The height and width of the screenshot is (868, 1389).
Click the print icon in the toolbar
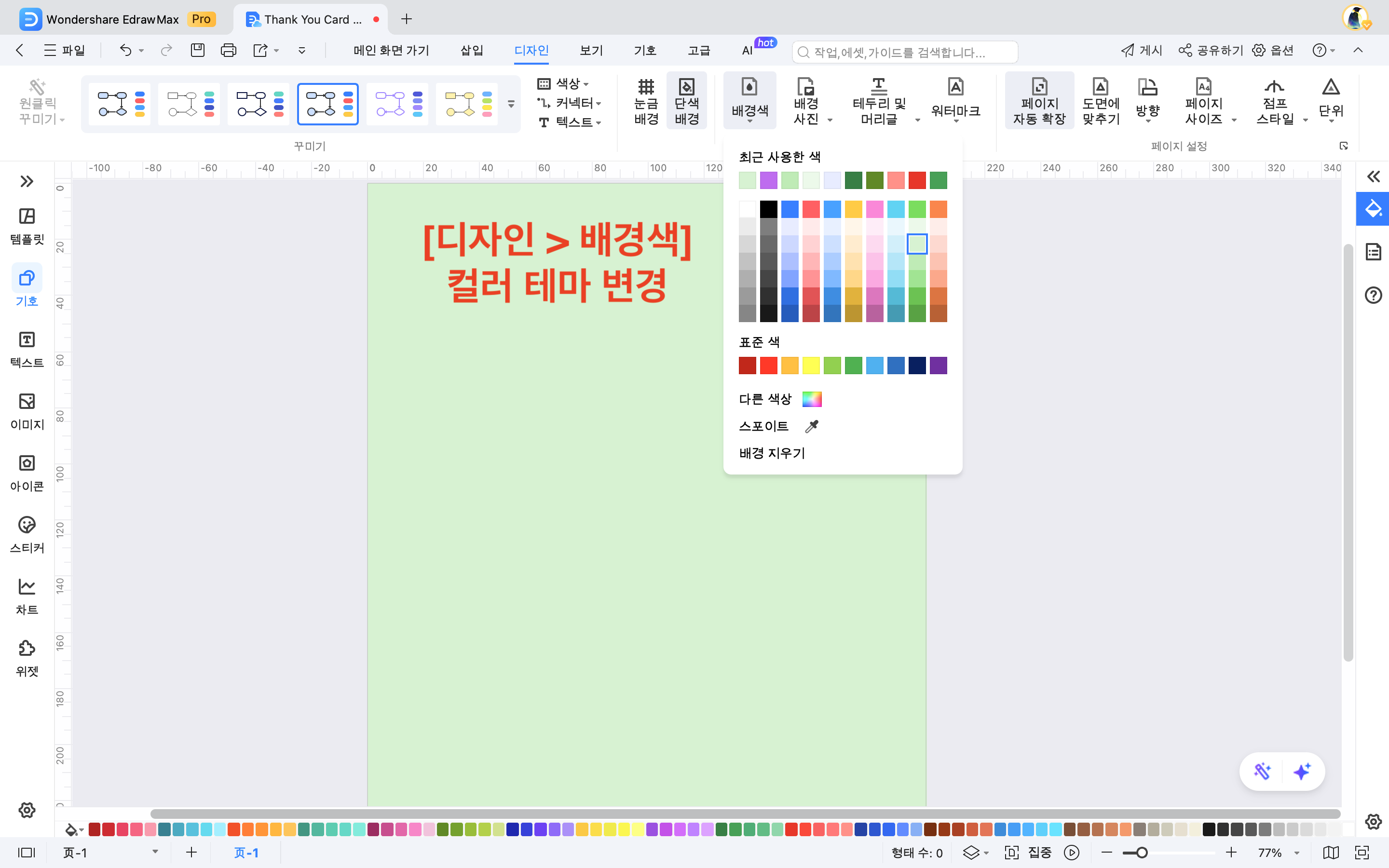229,51
